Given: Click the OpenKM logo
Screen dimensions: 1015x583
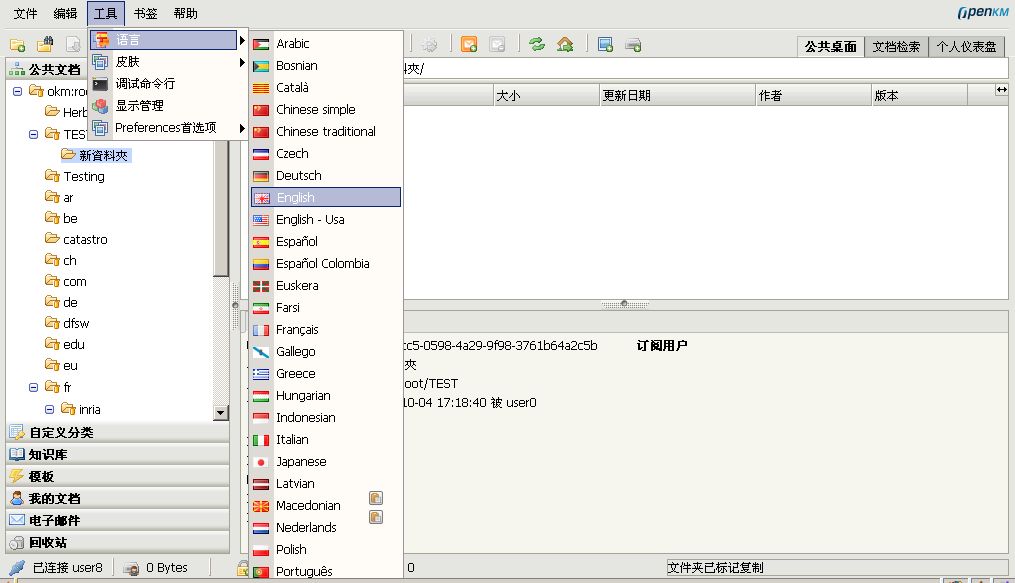Looking at the screenshot, I should click(x=983, y=13).
